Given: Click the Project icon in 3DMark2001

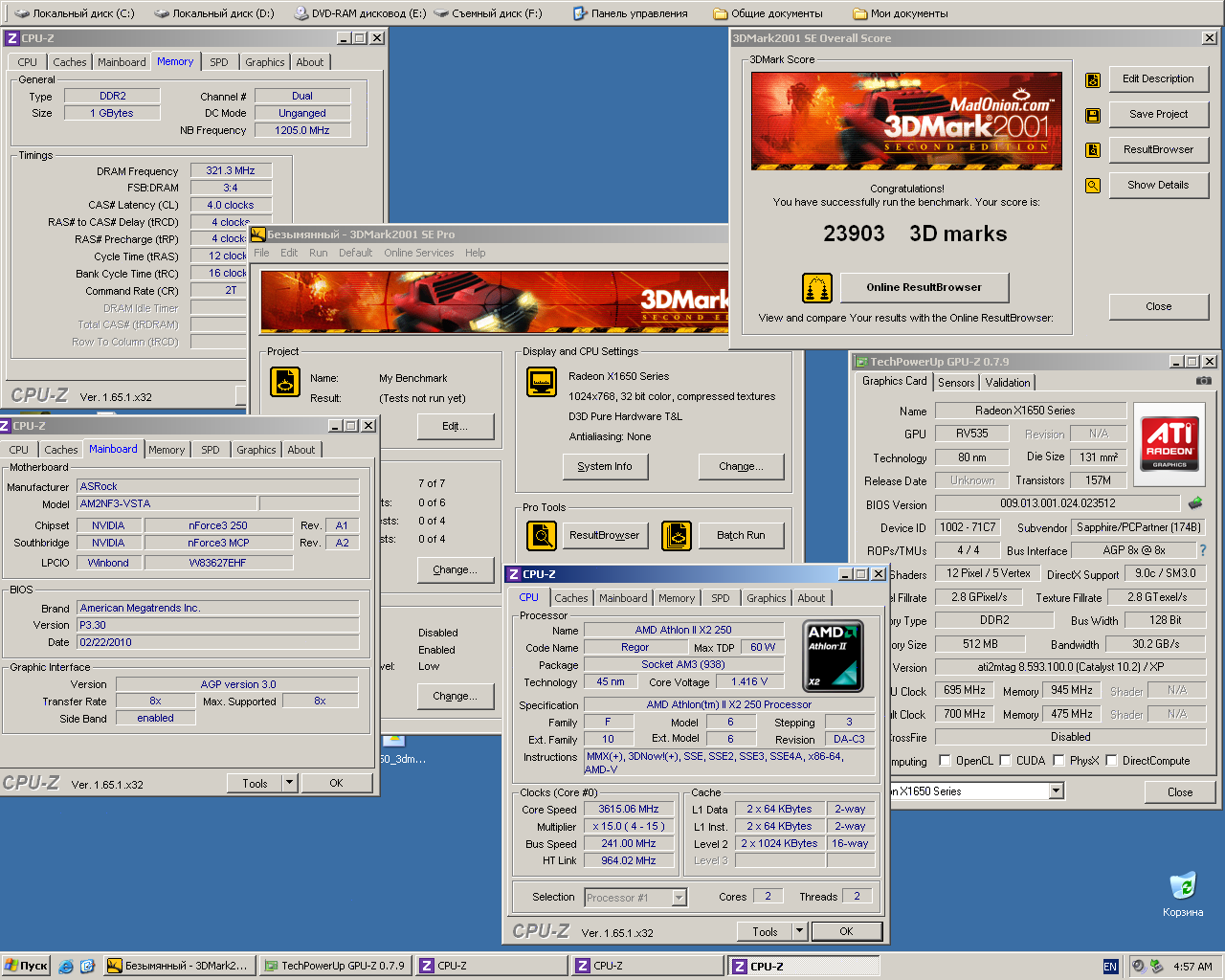Looking at the screenshot, I should (x=285, y=382).
